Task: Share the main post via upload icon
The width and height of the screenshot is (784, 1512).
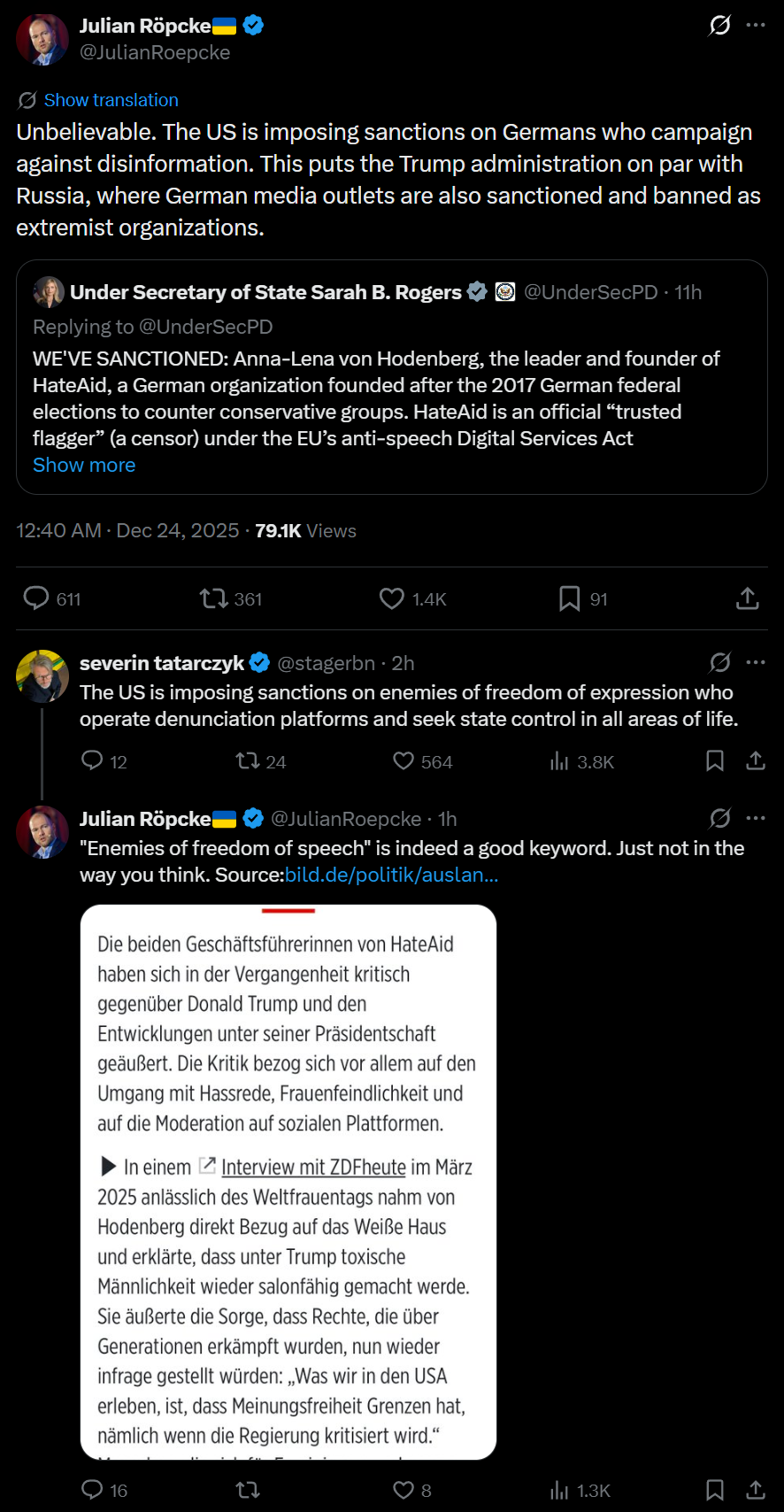Action: (x=748, y=598)
